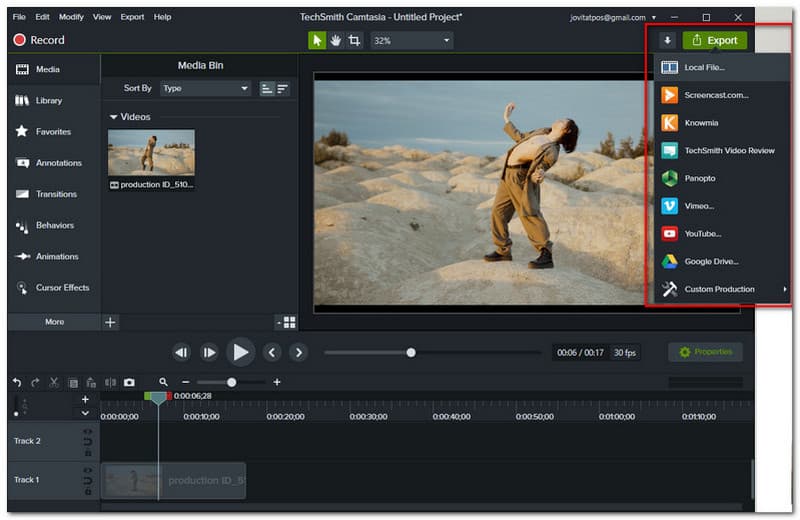Click the download arrow icon beside Export
This screenshot has height=520, width=800.
click(667, 41)
